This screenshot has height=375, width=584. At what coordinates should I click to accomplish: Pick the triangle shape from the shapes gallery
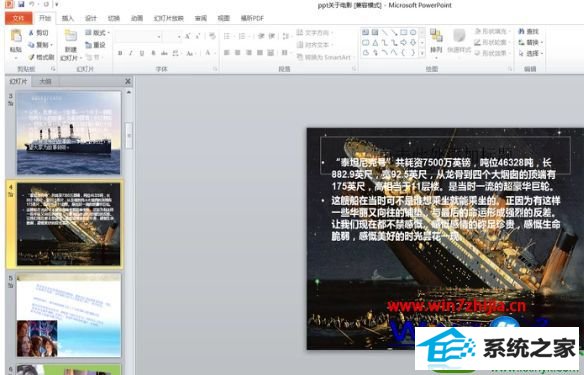pos(375,43)
